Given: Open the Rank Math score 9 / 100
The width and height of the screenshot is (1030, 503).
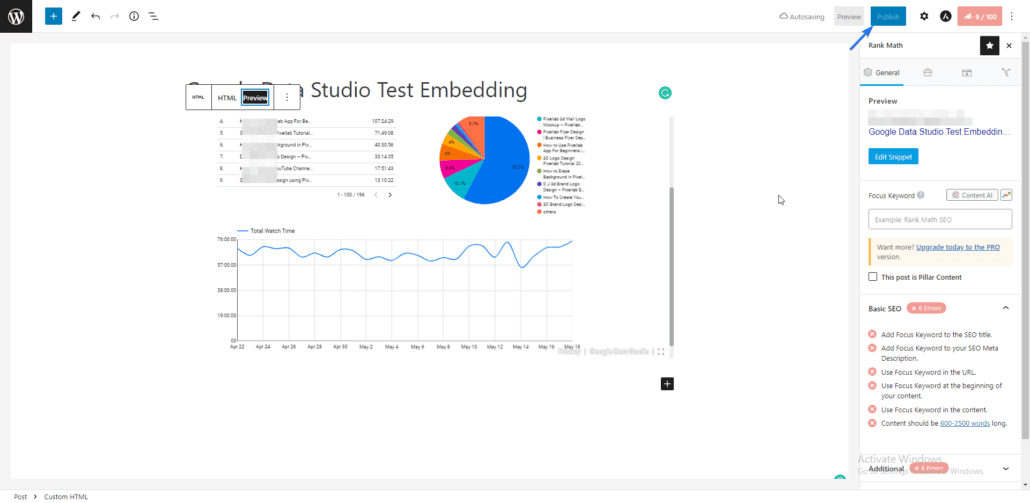Looking at the screenshot, I should 980,16.
